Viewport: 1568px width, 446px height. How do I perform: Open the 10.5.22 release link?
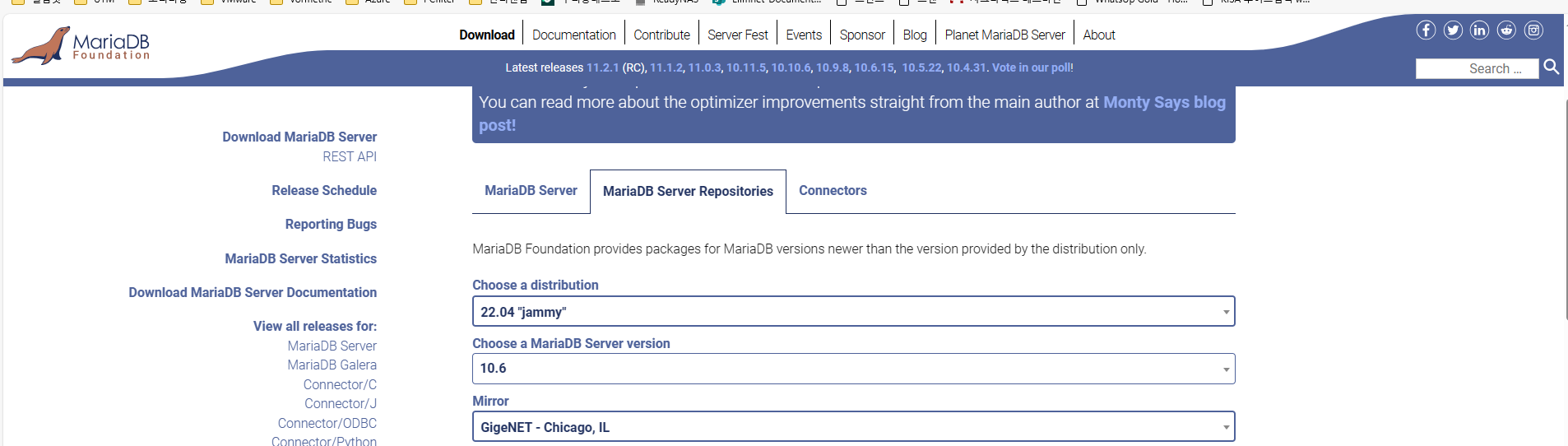pos(921,67)
